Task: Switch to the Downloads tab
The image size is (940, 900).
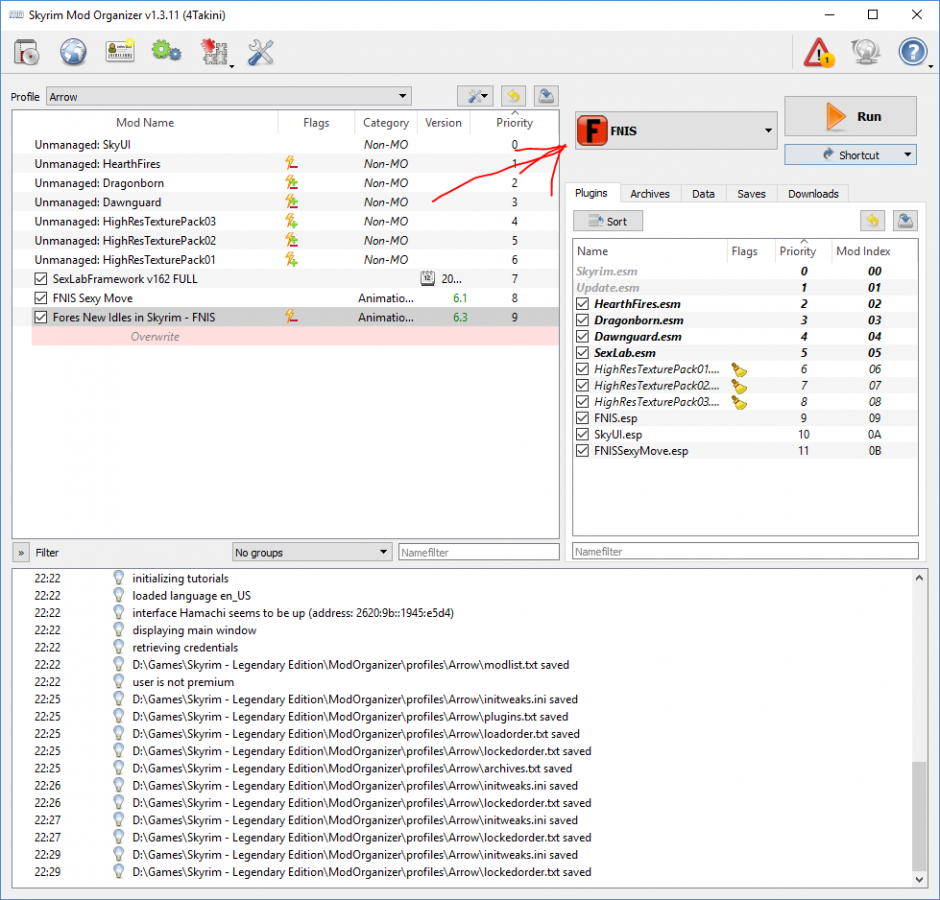Action: (815, 194)
